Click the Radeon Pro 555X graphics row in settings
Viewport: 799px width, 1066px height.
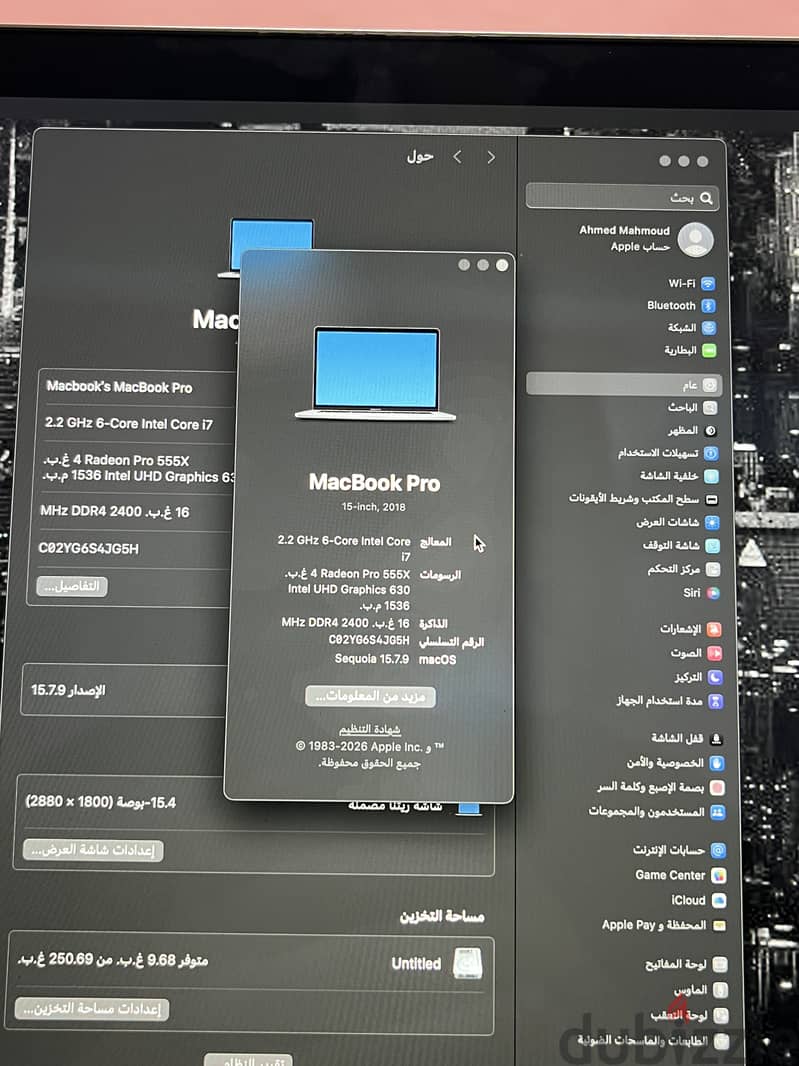138,468
